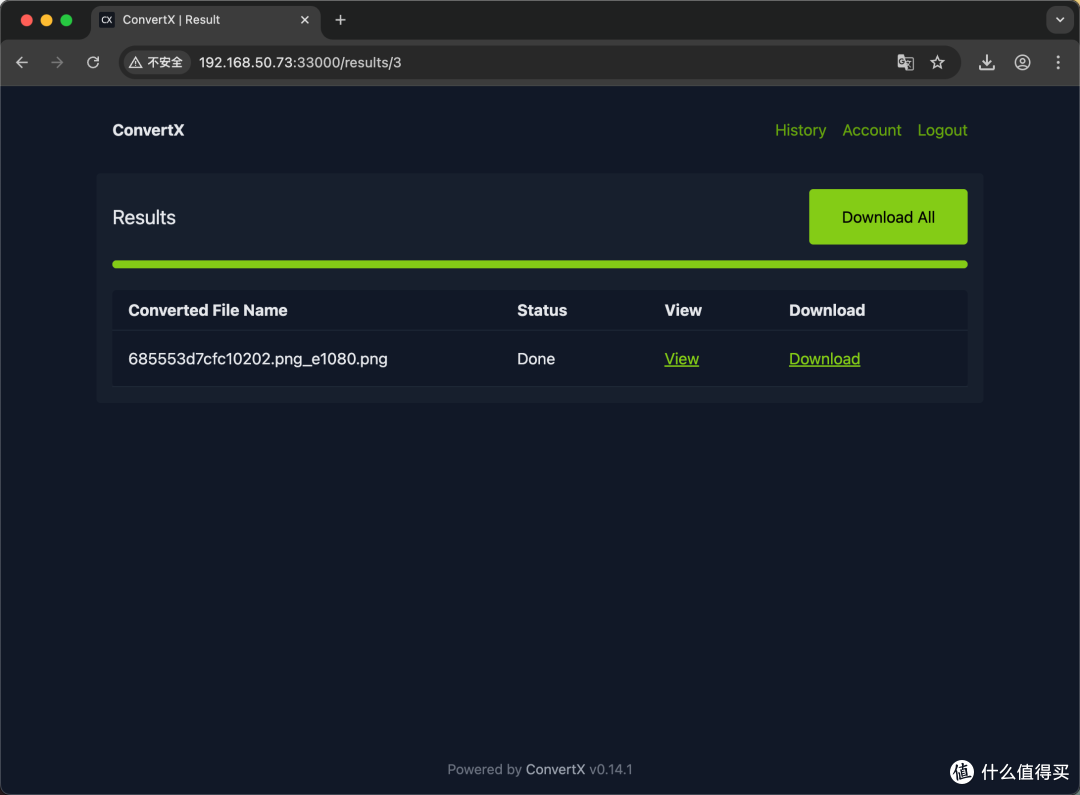Click the yellow macOS minimize button
The height and width of the screenshot is (795, 1080).
pos(46,19)
